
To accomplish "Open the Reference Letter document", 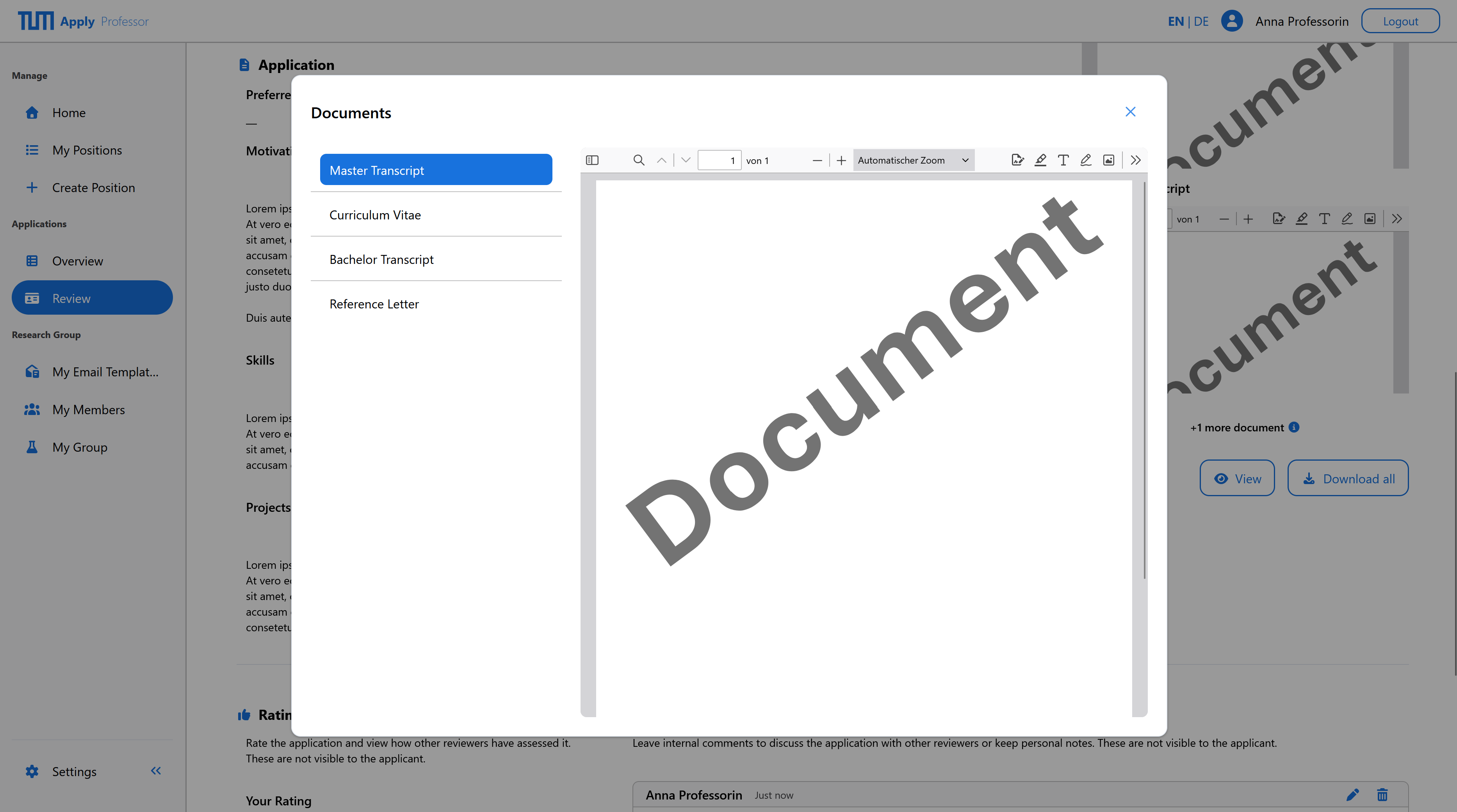I will coord(374,304).
